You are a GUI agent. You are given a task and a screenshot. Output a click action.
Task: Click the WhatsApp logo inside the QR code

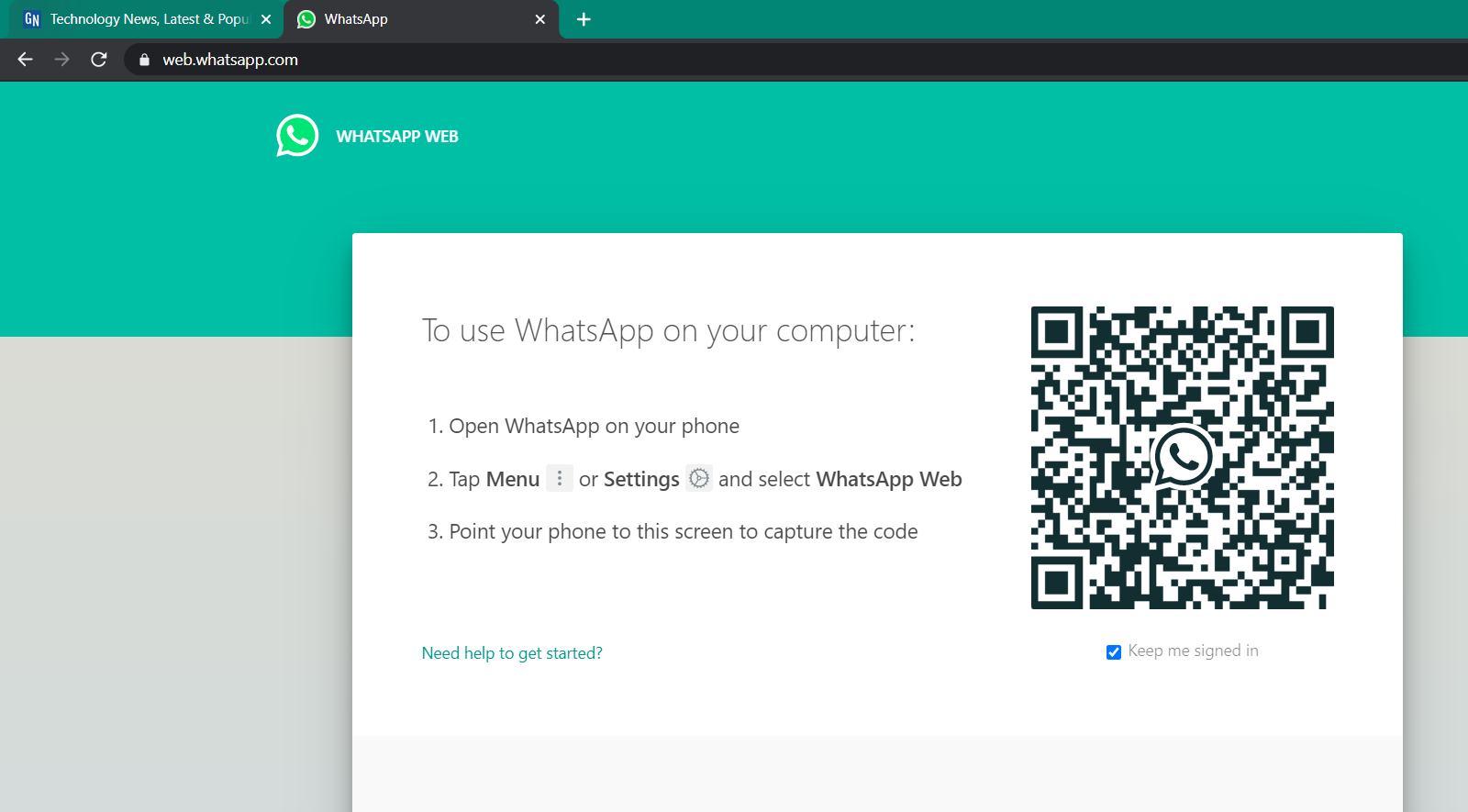(x=1183, y=456)
